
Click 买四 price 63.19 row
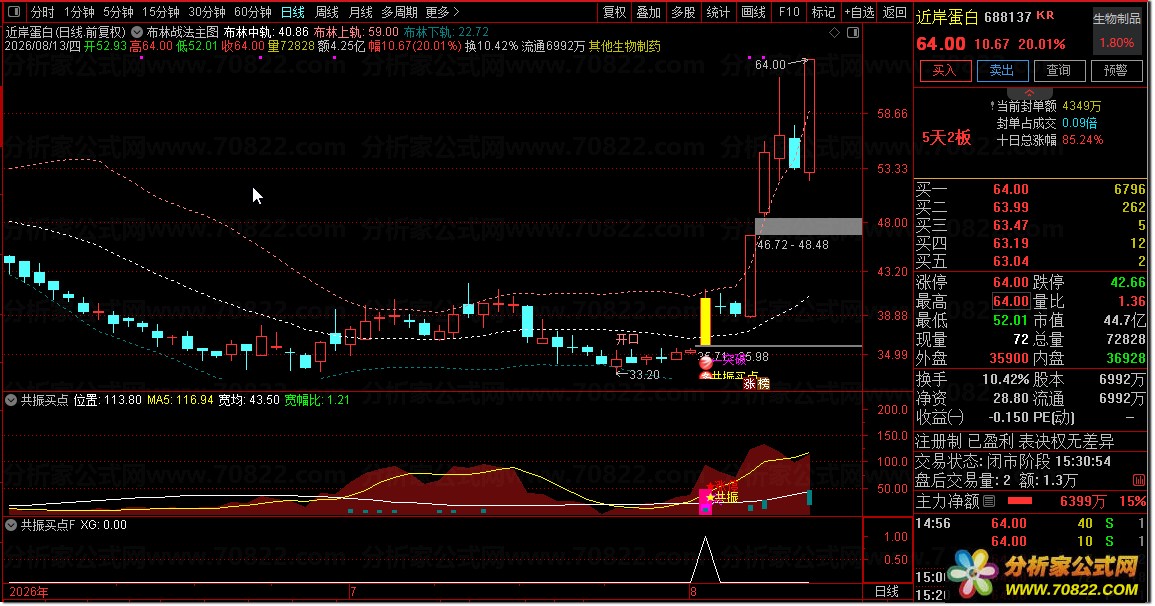(1030, 243)
